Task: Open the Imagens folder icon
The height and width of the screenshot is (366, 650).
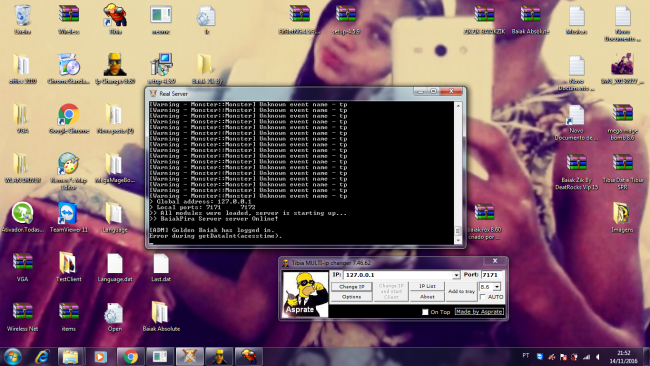Action: [x=622, y=217]
